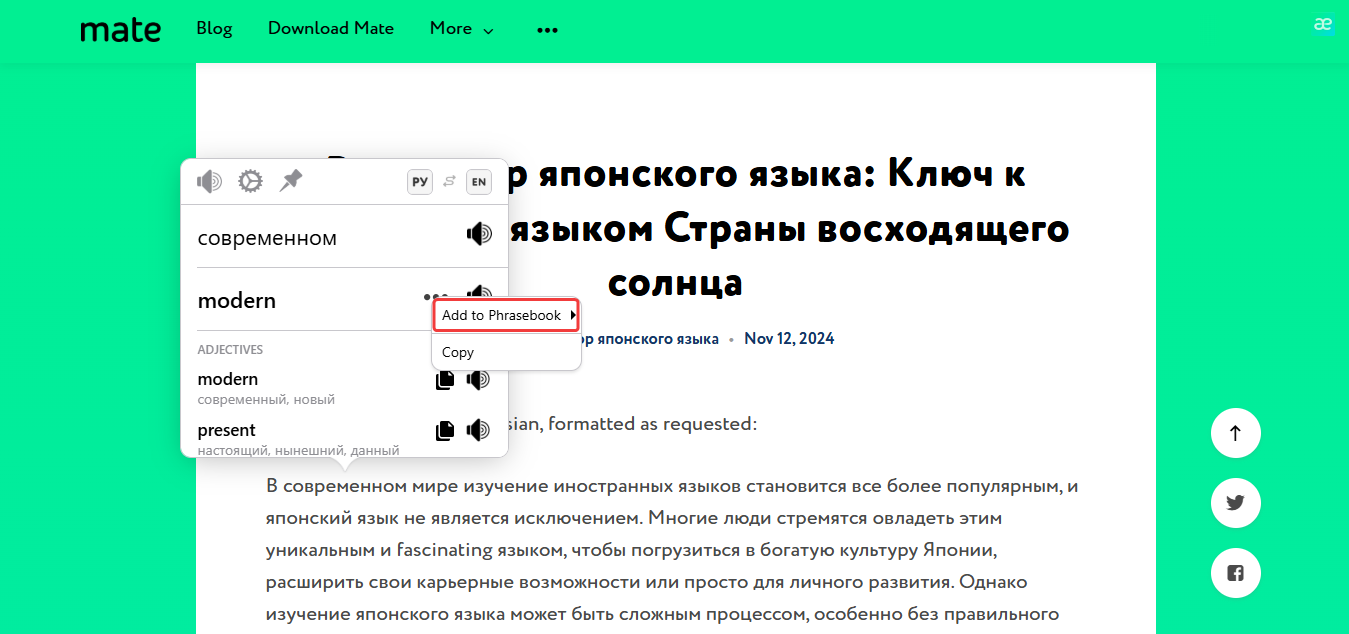Expand the More dropdown in navigation
The height and width of the screenshot is (634, 1349).
[x=461, y=29]
